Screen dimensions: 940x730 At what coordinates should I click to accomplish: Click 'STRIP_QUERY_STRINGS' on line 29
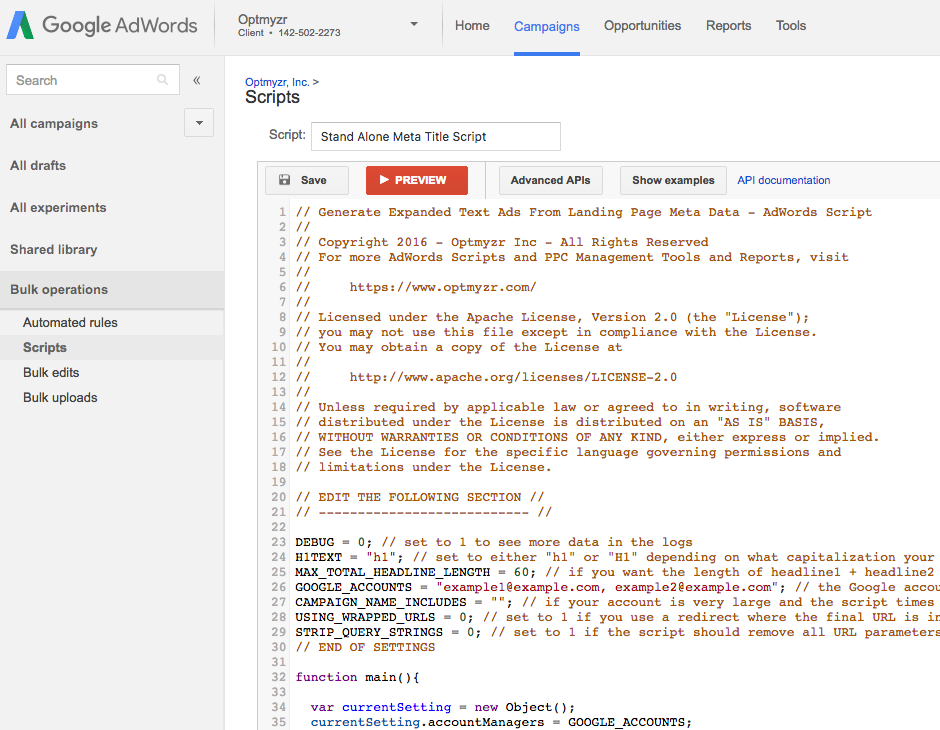click(369, 632)
